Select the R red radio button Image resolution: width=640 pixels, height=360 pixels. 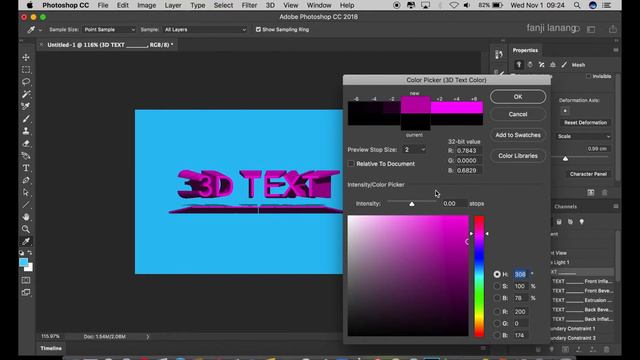pos(497,311)
